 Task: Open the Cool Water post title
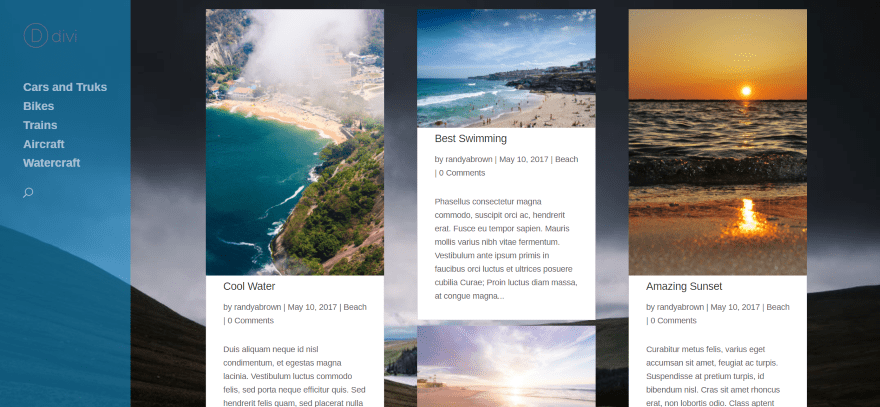[x=249, y=286]
